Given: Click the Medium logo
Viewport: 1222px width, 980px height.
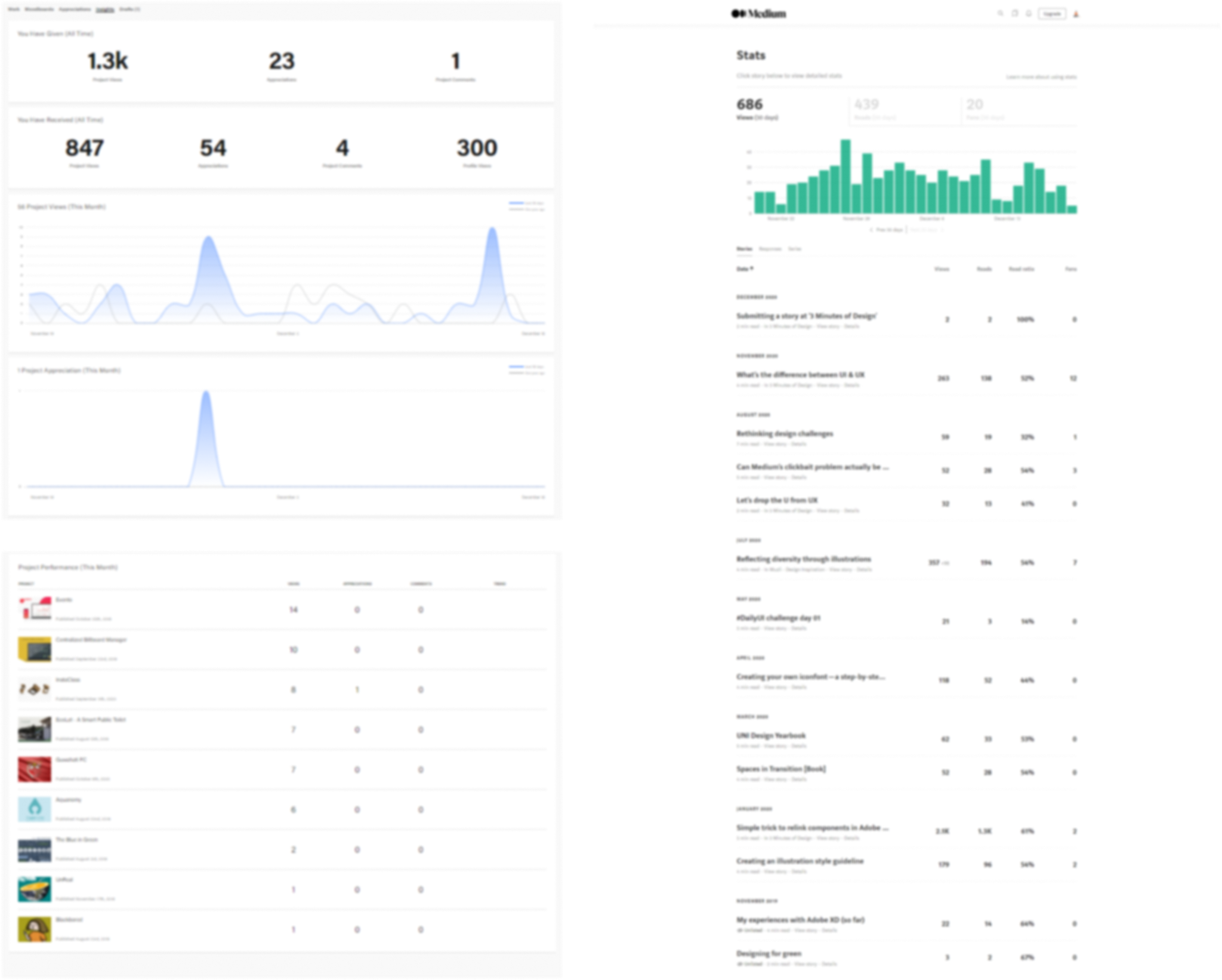Looking at the screenshot, I should (758, 14).
